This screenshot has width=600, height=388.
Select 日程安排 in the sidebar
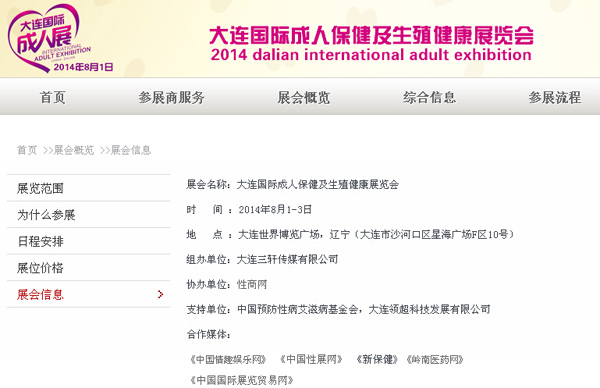point(88,241)
